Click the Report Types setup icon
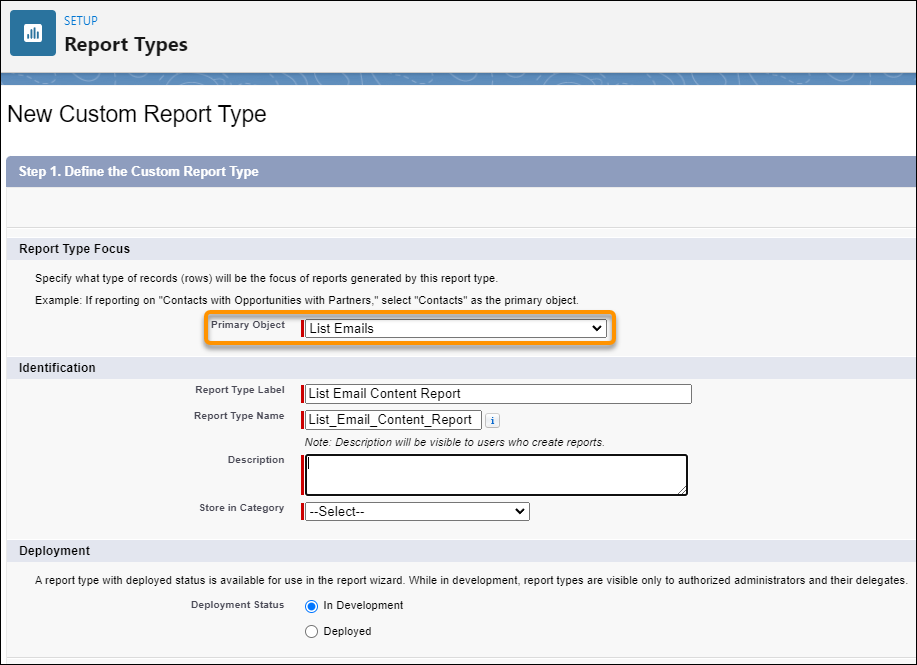Viewport: 917px width, 665px height. 33,33
